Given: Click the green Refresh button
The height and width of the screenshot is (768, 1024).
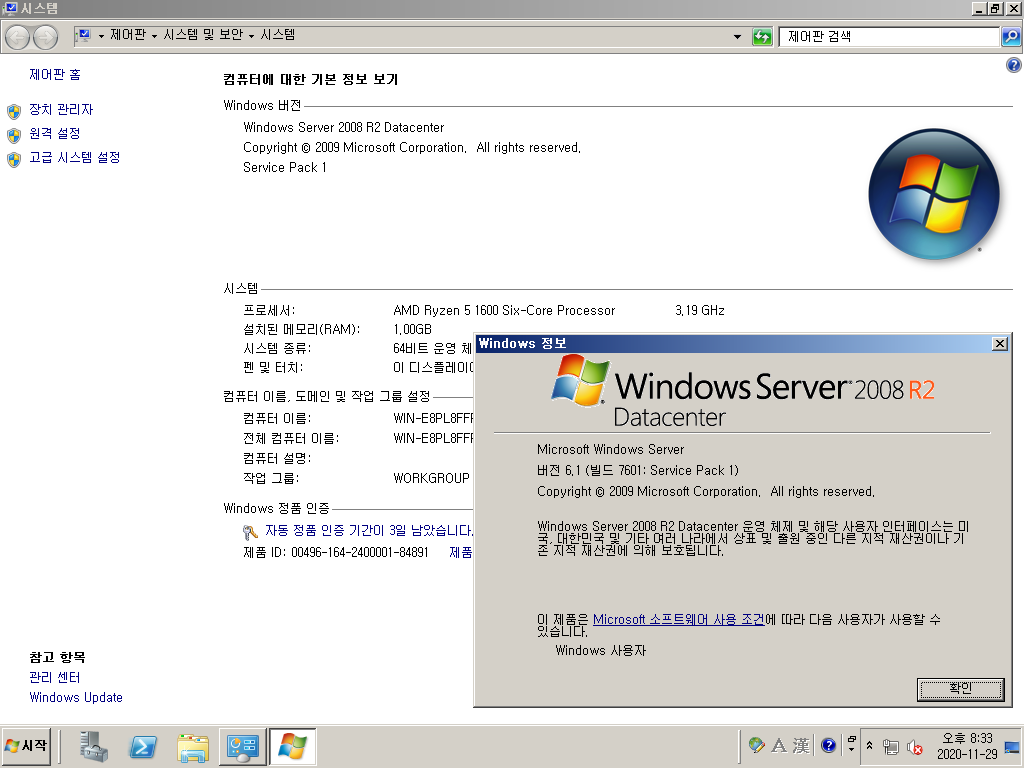Looking at the screenshot, I should coord(762,37).
